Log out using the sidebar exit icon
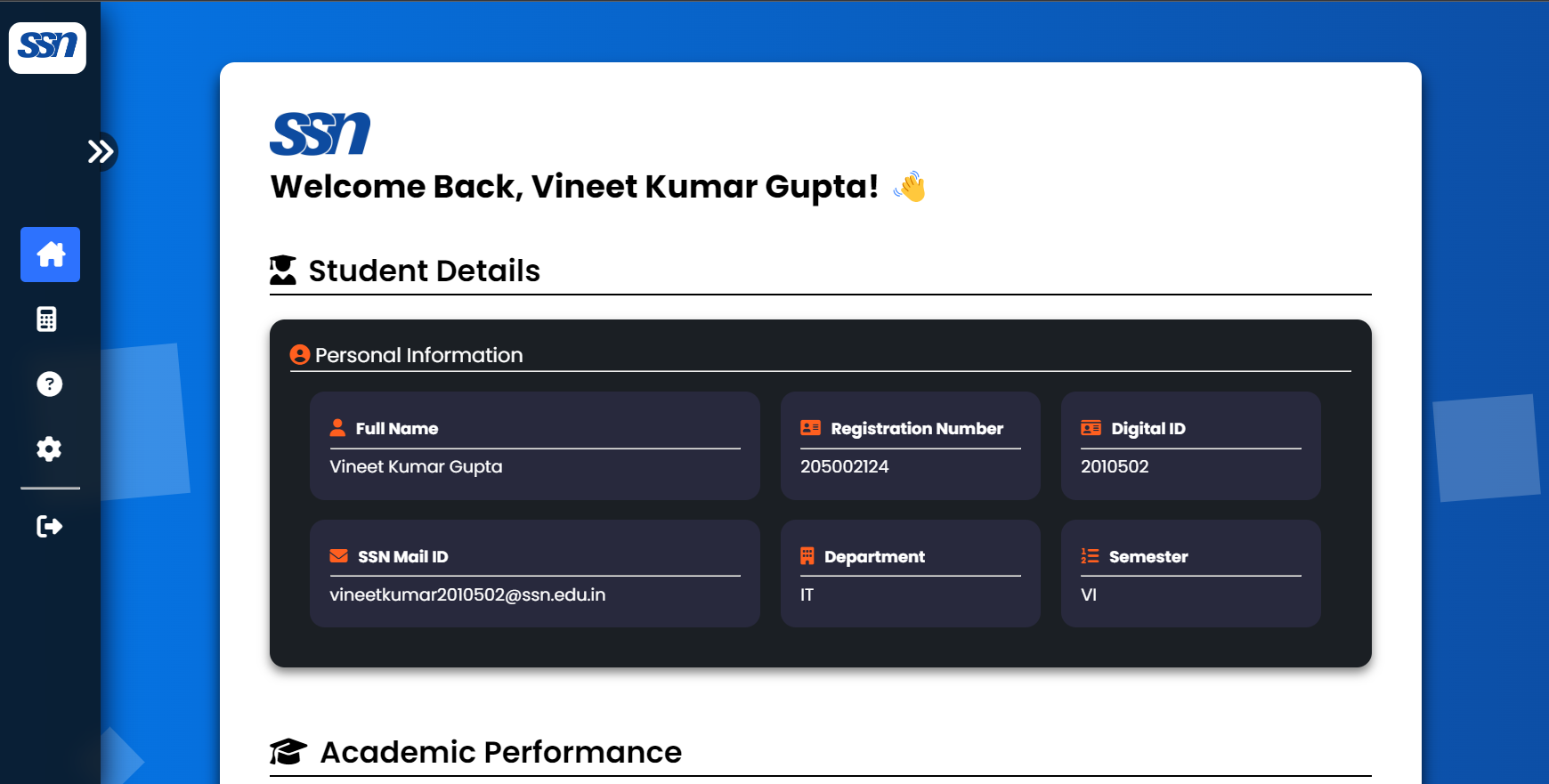The height and width of the screenshot is (784, 1549). 50,526
